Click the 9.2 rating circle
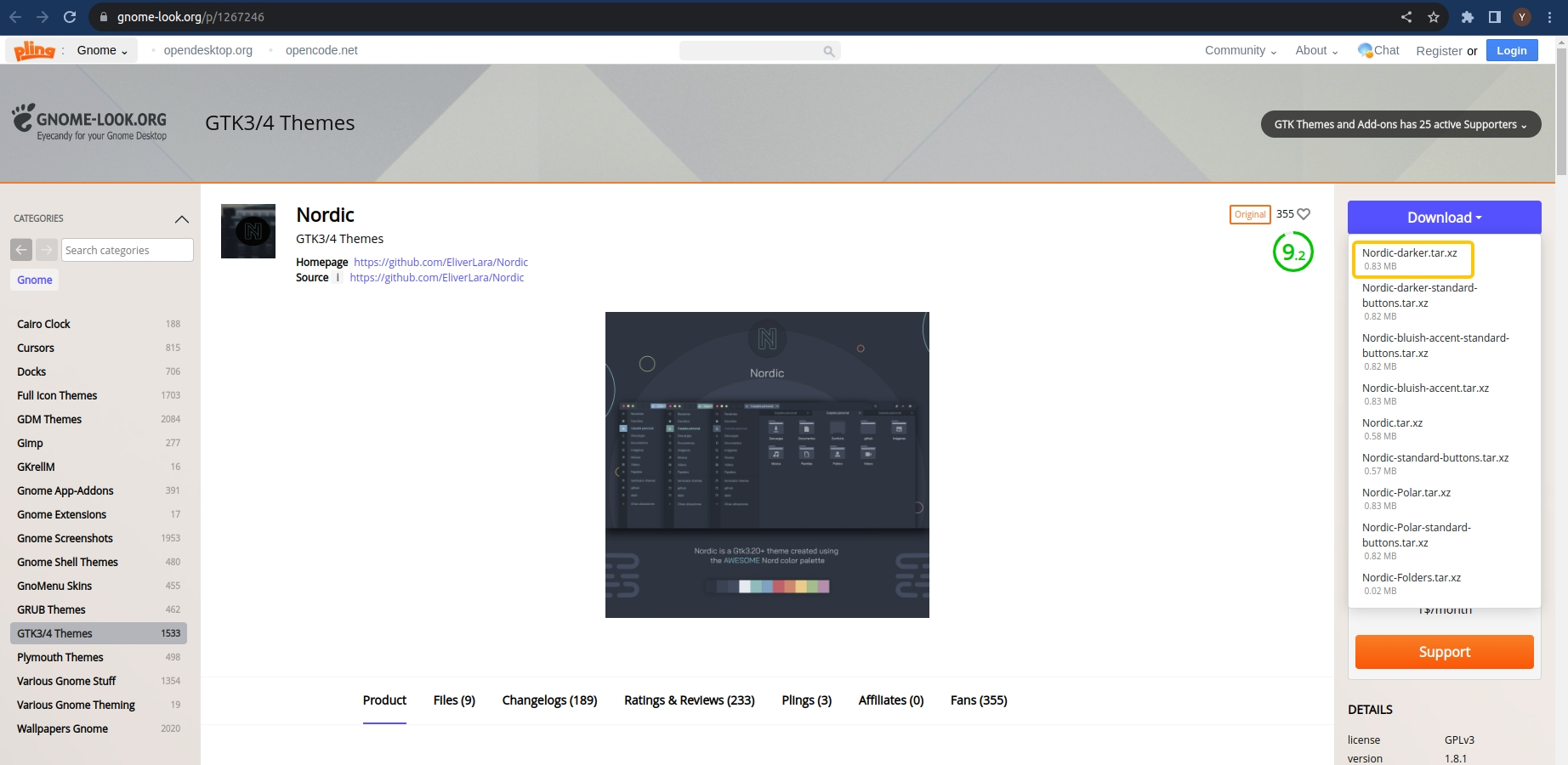1568x765 pixels. click(x=1293, y=252)
